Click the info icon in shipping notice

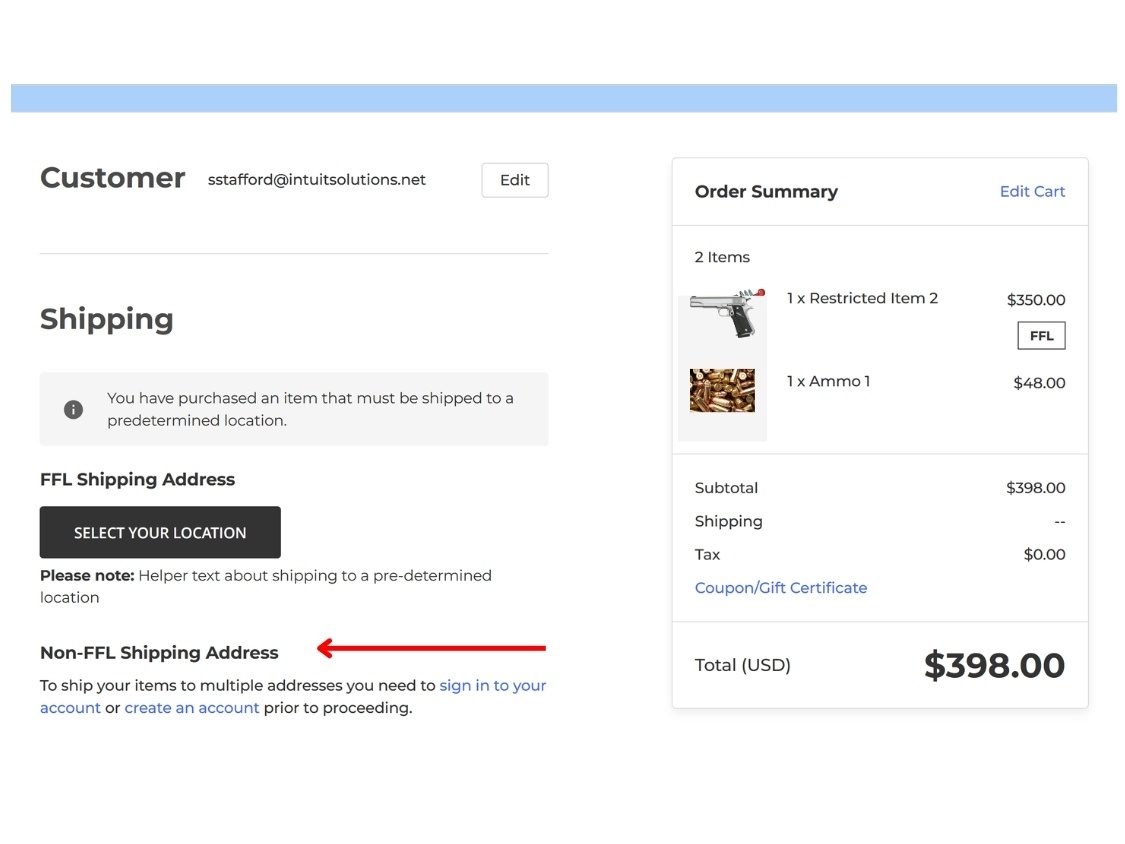coord(73,409)
